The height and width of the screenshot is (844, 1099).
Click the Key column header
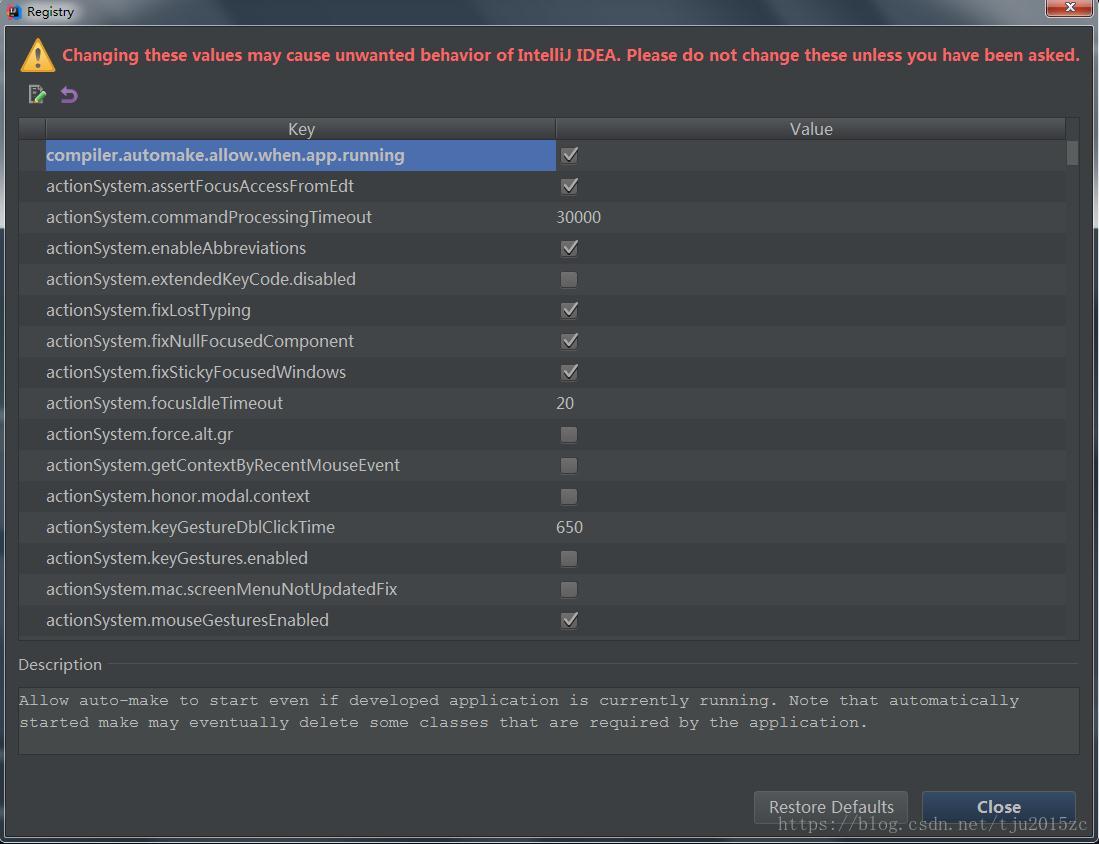click(301, 129)
